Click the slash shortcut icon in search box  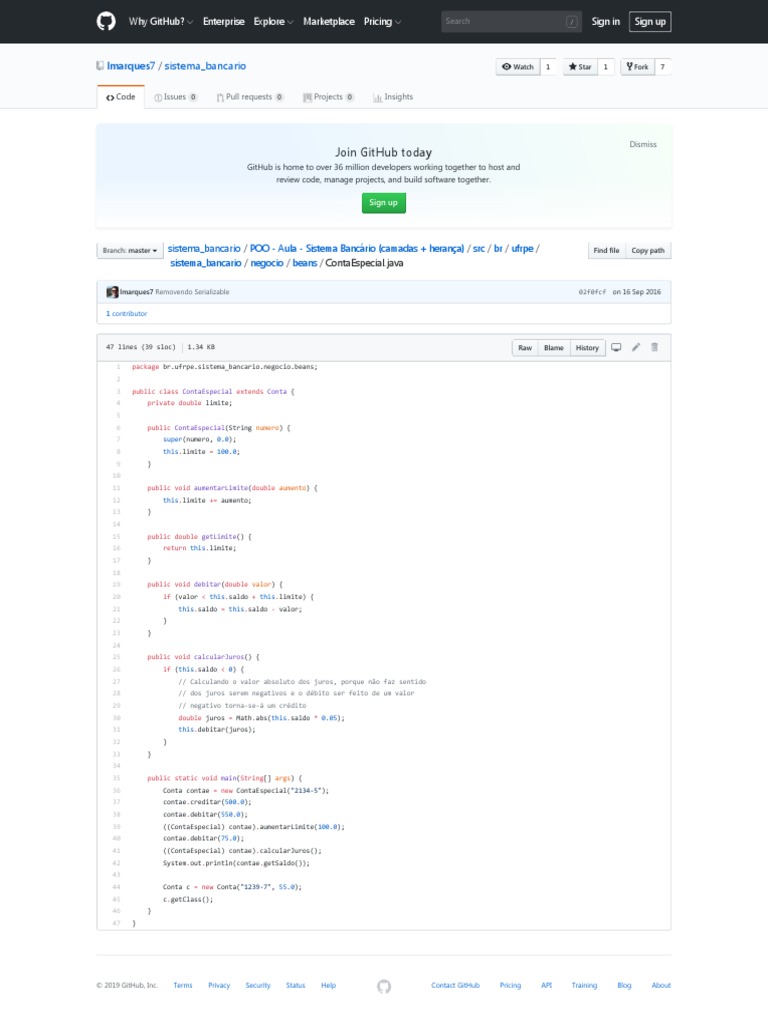571,22
